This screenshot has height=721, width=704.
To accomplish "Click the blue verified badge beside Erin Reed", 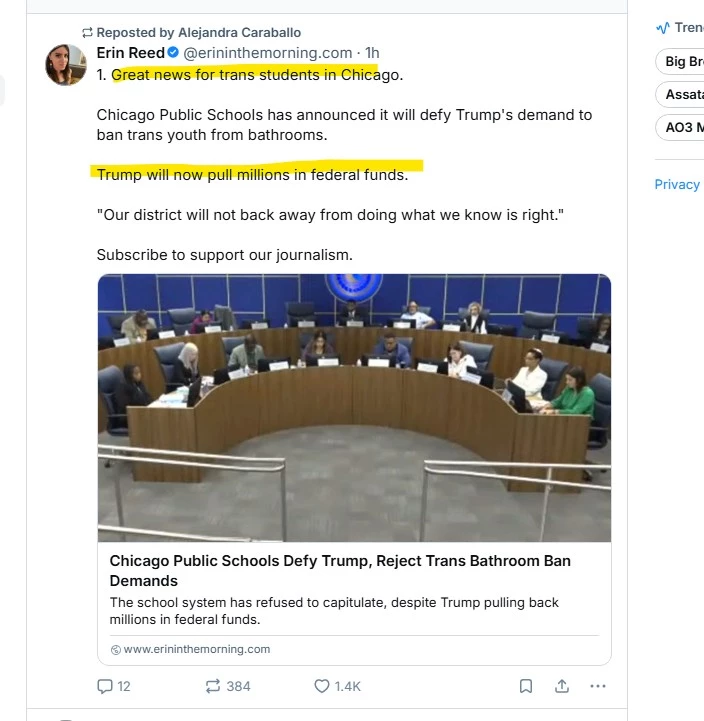I will click(x=173, y=53).
